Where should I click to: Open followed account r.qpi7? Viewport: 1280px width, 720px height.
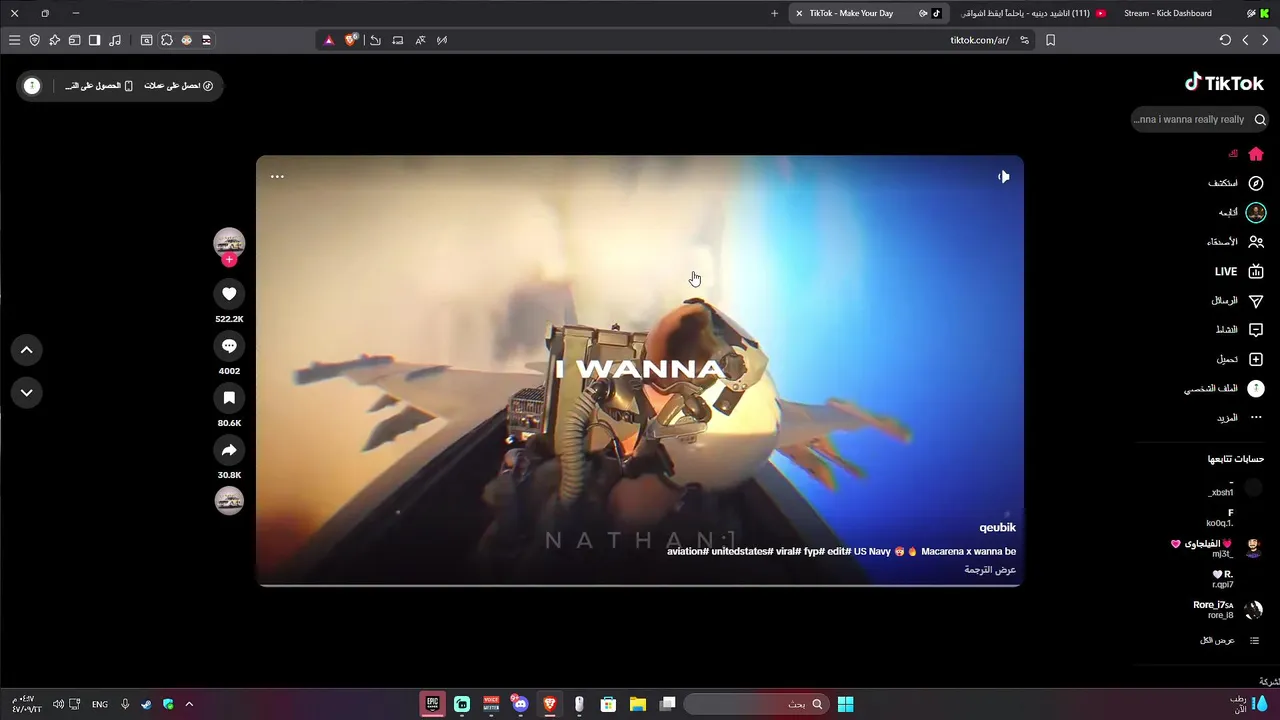1235,579
